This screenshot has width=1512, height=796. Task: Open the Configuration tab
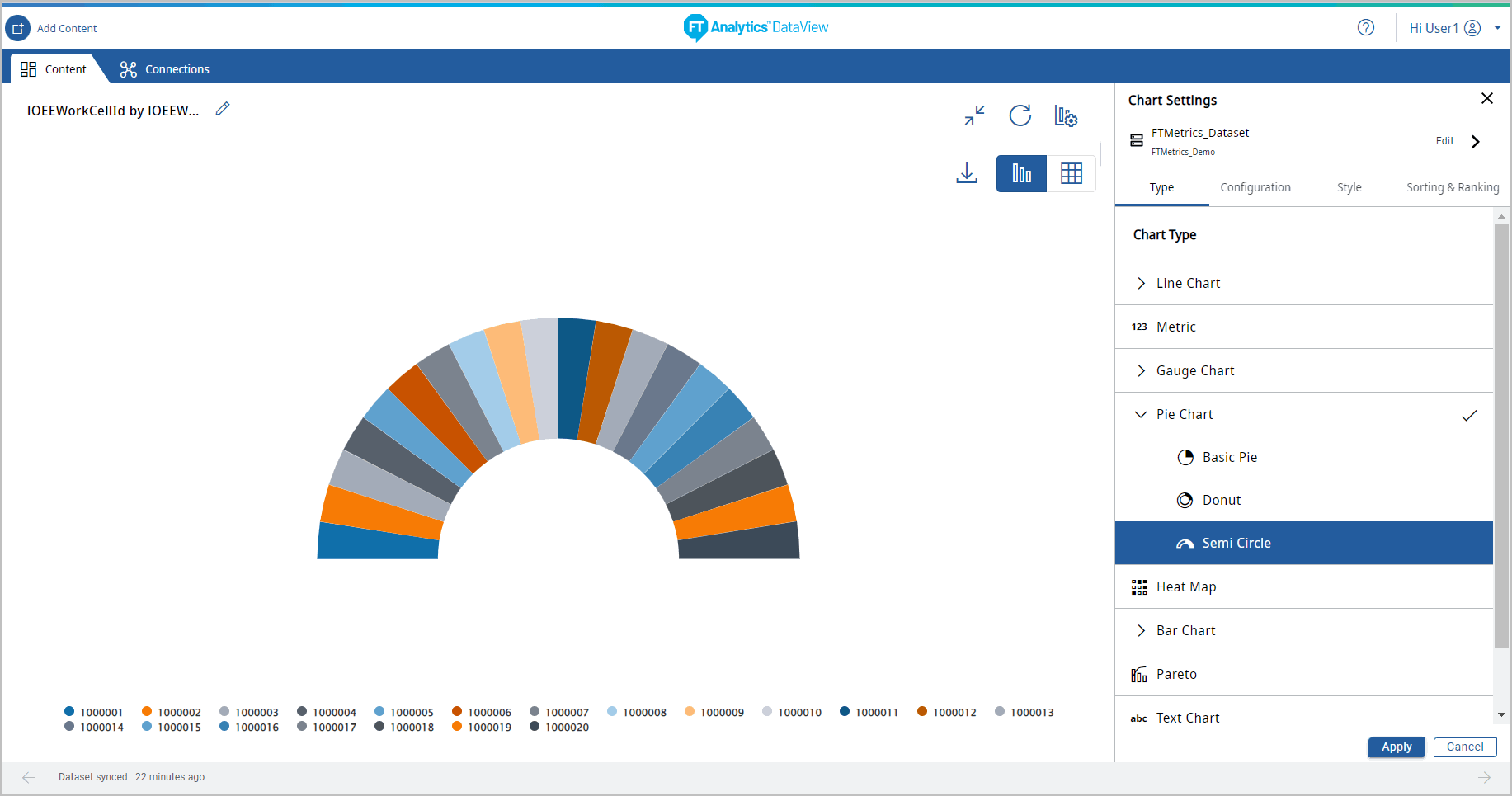tap(1255, 187)
